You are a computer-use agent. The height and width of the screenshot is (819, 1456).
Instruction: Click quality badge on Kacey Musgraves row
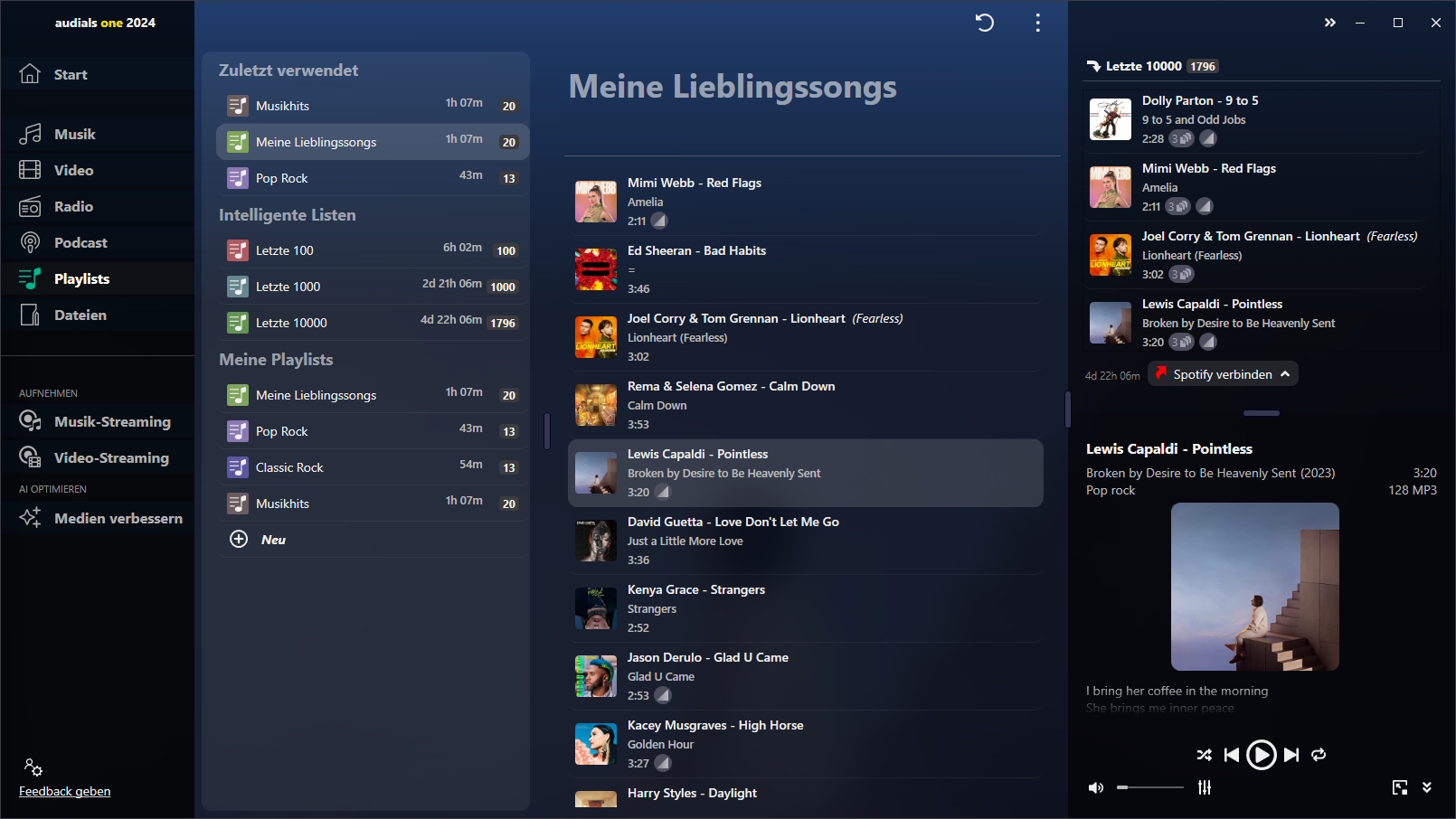click(663, 764)
